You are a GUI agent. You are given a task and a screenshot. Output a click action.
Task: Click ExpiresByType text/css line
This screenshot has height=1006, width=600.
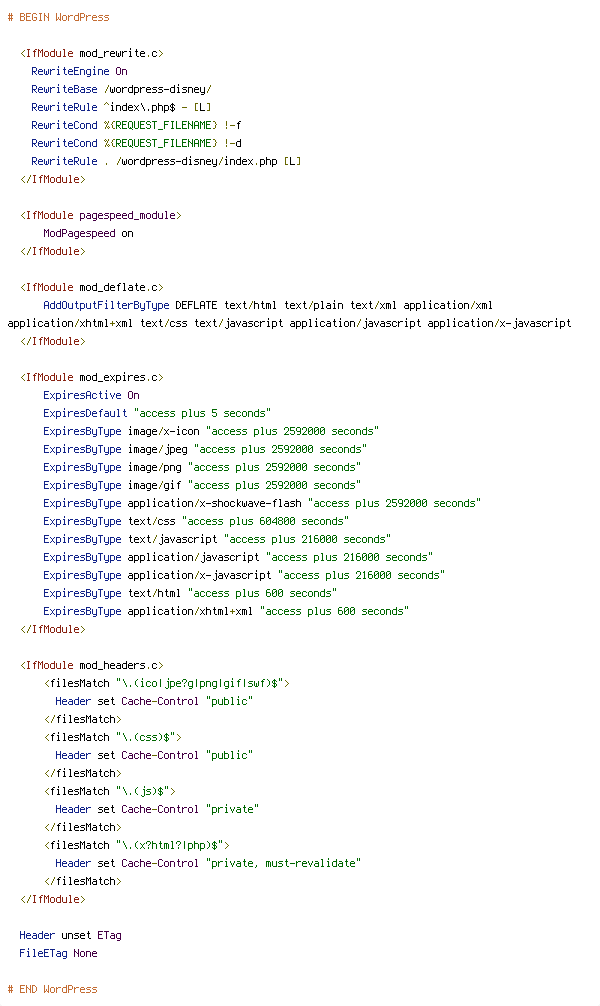point(196,521)
